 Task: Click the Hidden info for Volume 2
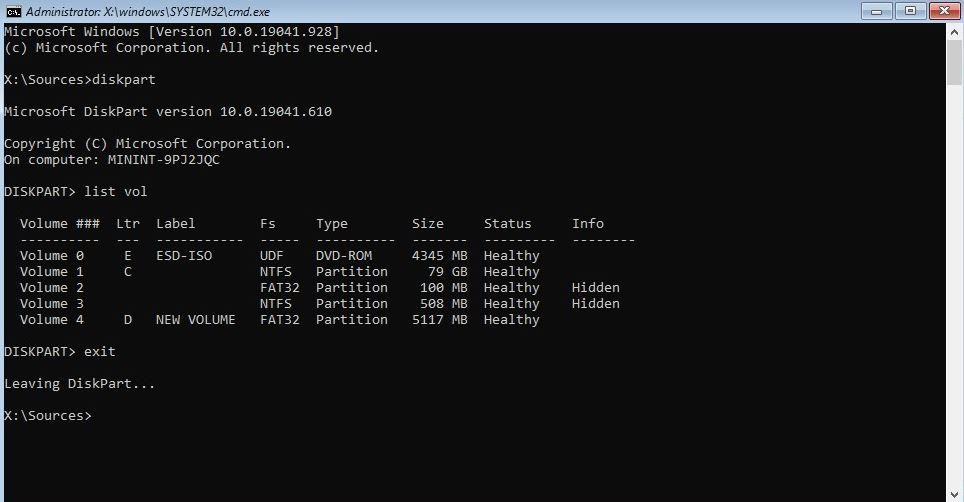tap(595, 288)
